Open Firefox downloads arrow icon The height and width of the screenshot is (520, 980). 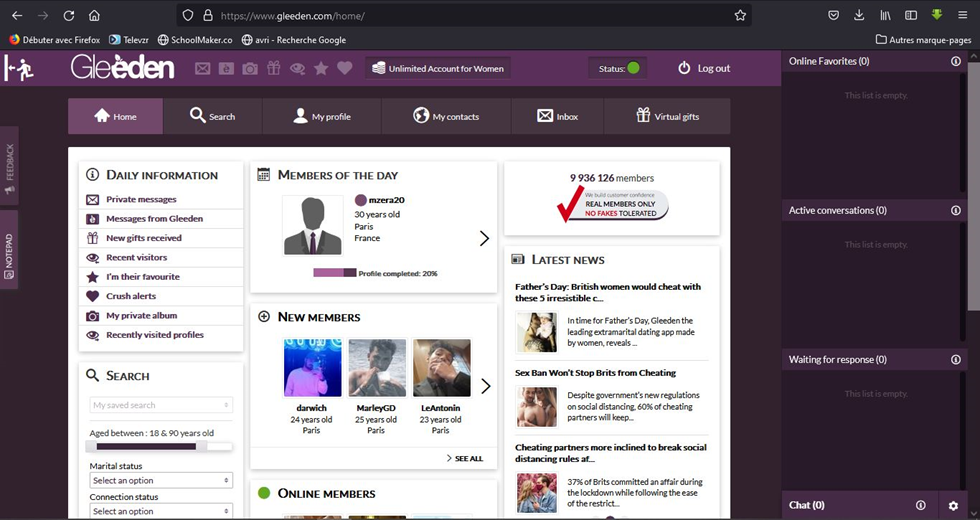[859, 15]
